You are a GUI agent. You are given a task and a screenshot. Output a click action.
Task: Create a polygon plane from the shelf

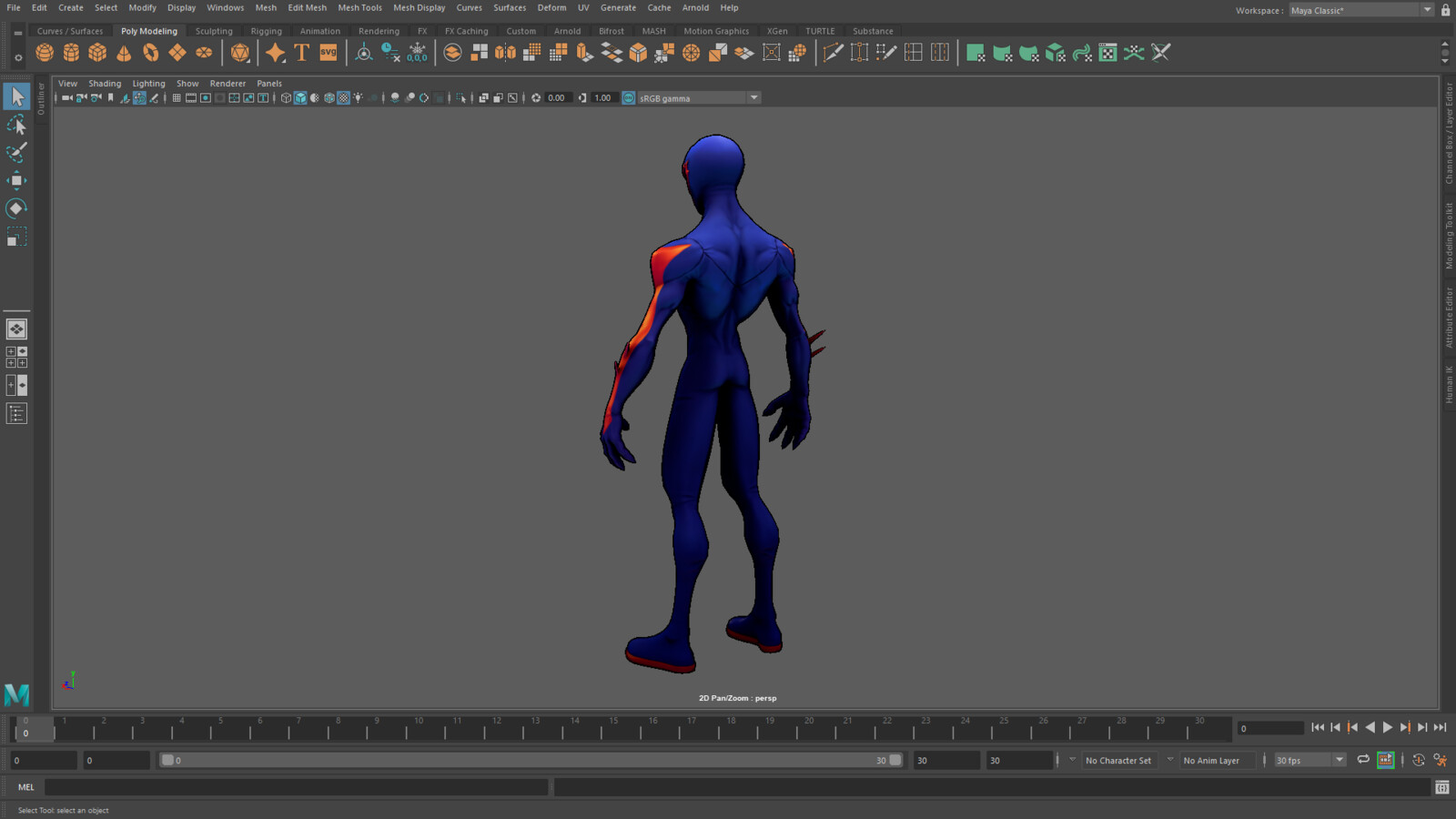click(x=177, y=53)
